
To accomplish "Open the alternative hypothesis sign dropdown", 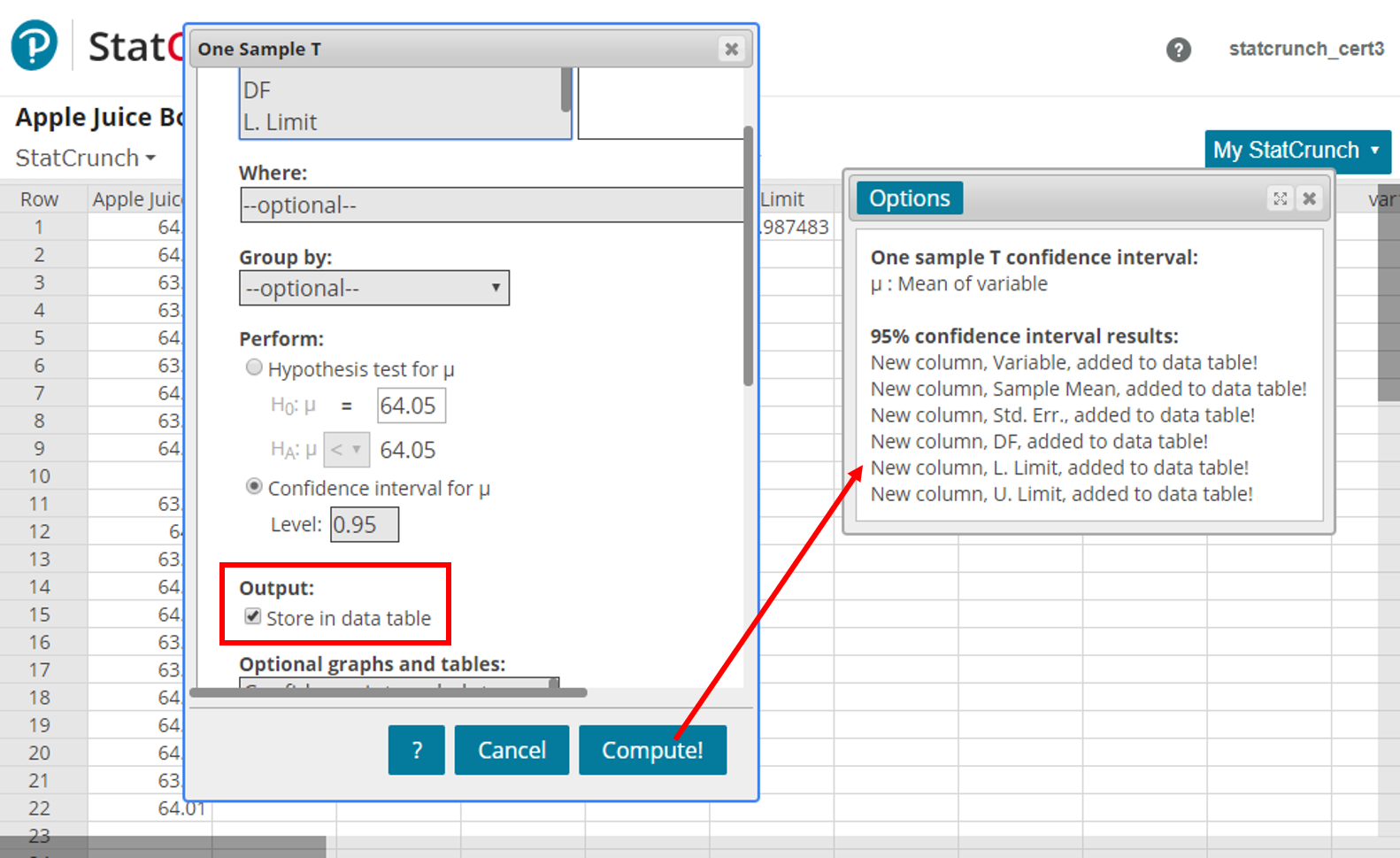I will (x=346, y=450).
